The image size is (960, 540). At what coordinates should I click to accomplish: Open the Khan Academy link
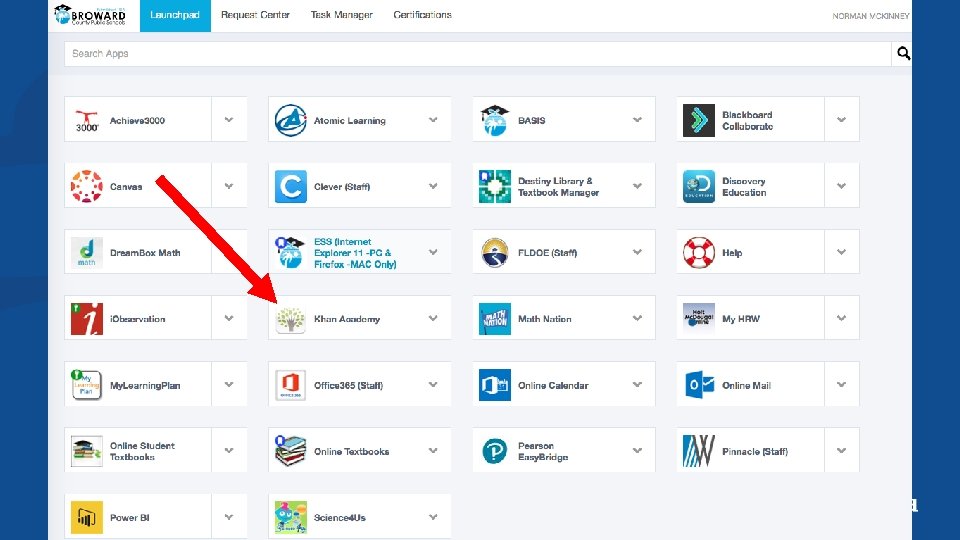tap(347, 319)
